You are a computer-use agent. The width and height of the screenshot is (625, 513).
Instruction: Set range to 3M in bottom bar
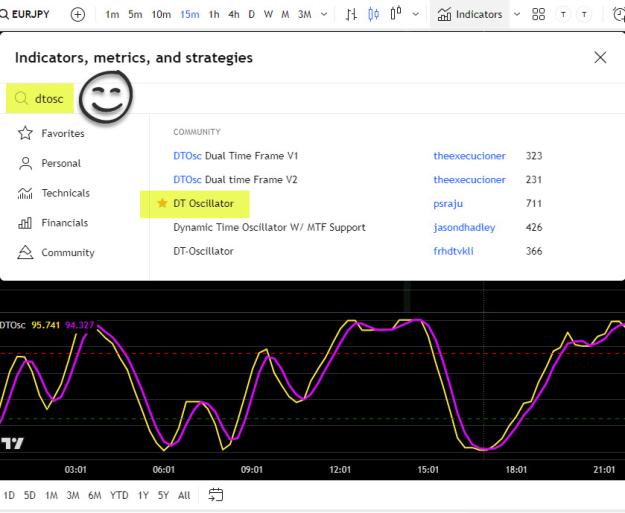click(x=73, y=495)
